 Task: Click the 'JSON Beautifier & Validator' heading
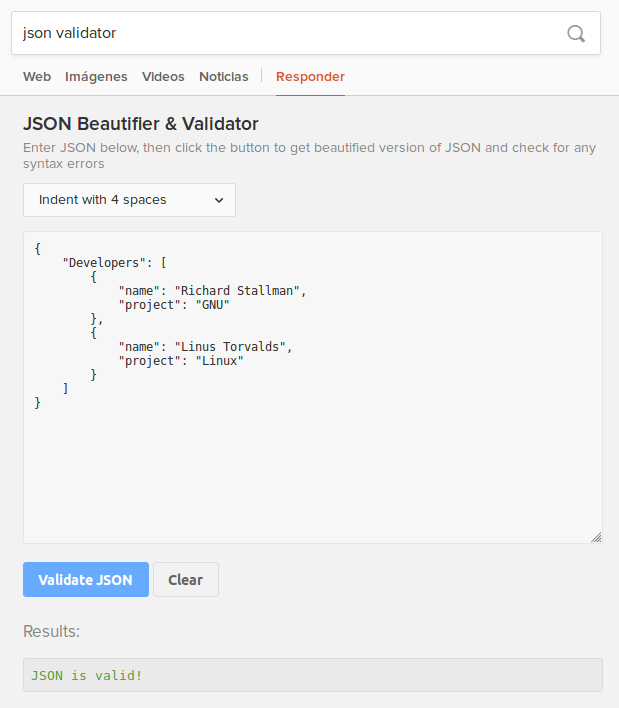pyautogui.click(x=141, y=124)
